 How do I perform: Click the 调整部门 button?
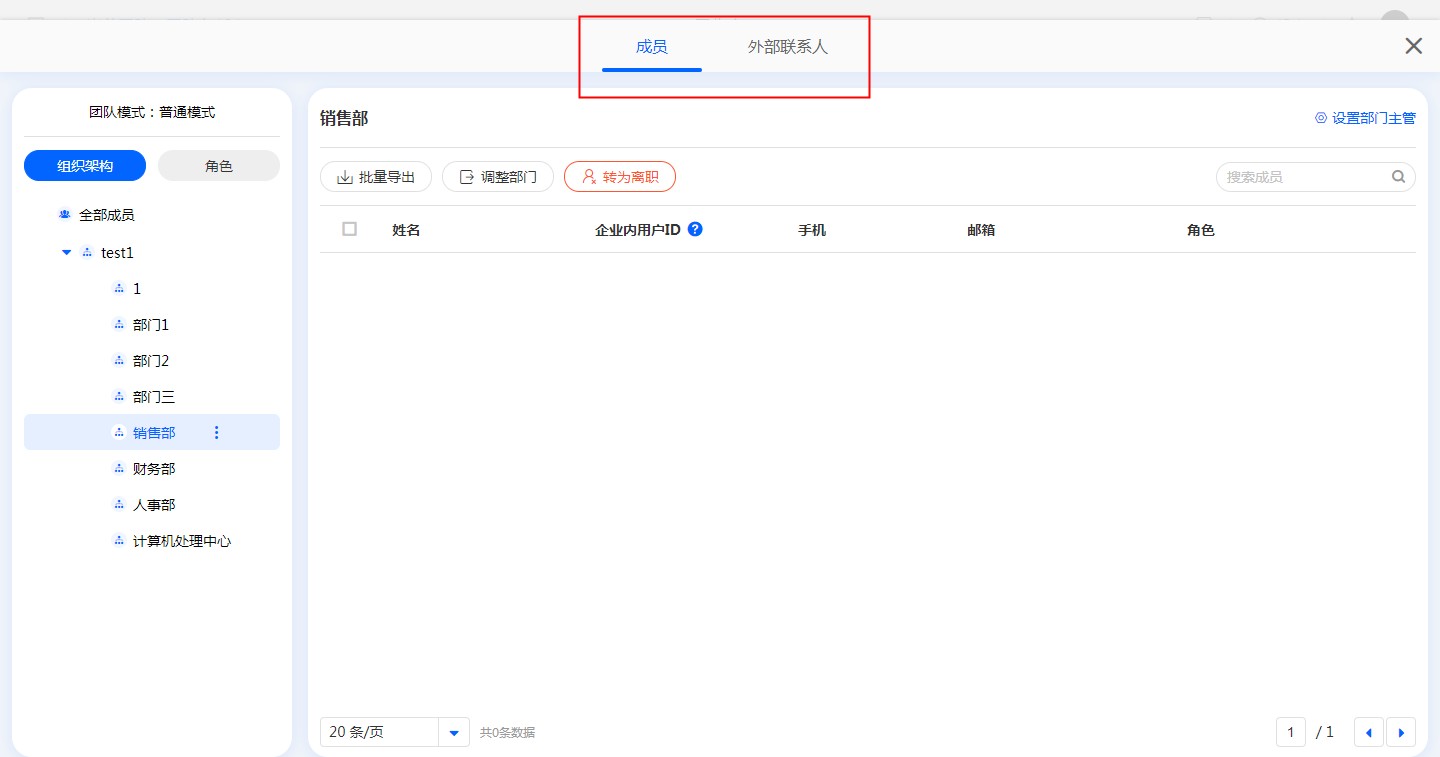pos(498,177)
